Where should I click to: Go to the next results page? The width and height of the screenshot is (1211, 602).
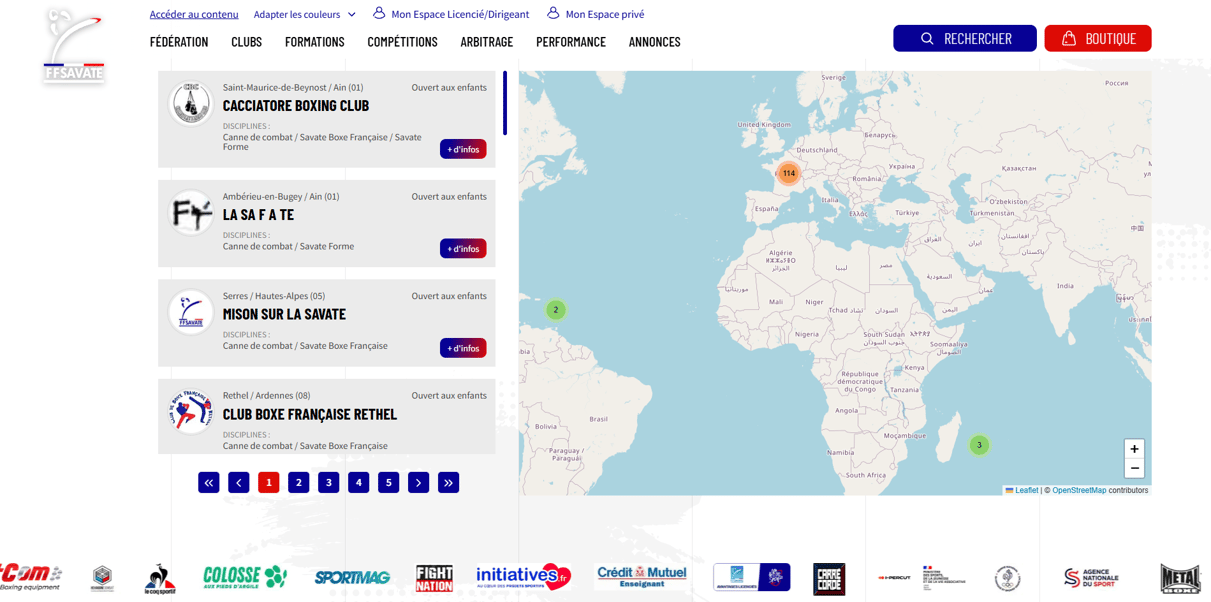point(418,483)
